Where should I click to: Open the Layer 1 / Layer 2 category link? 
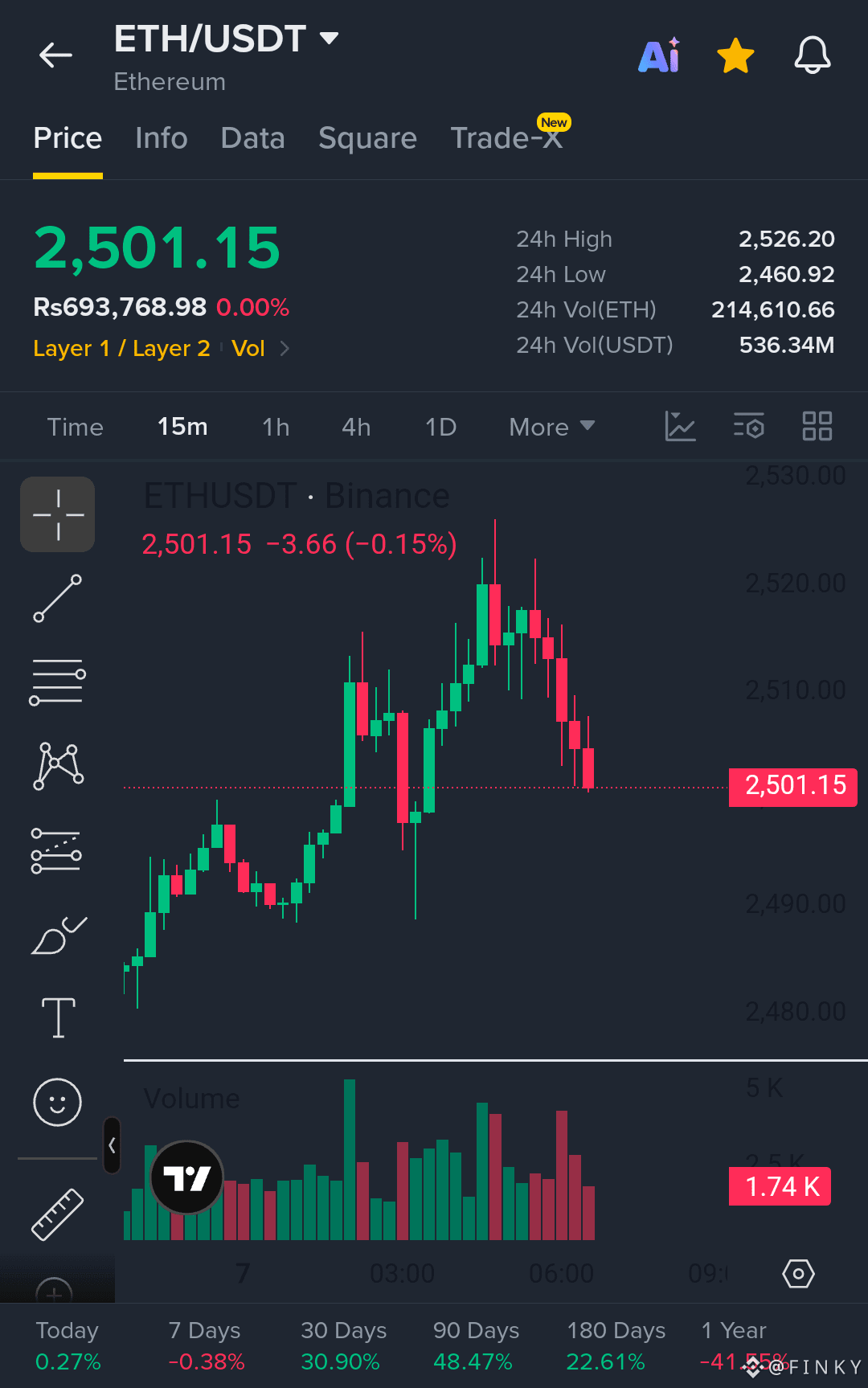click(121, 349)
